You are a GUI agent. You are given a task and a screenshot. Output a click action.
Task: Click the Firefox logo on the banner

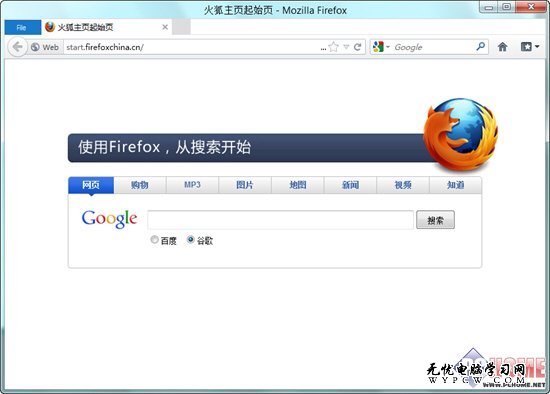point(460,135)
